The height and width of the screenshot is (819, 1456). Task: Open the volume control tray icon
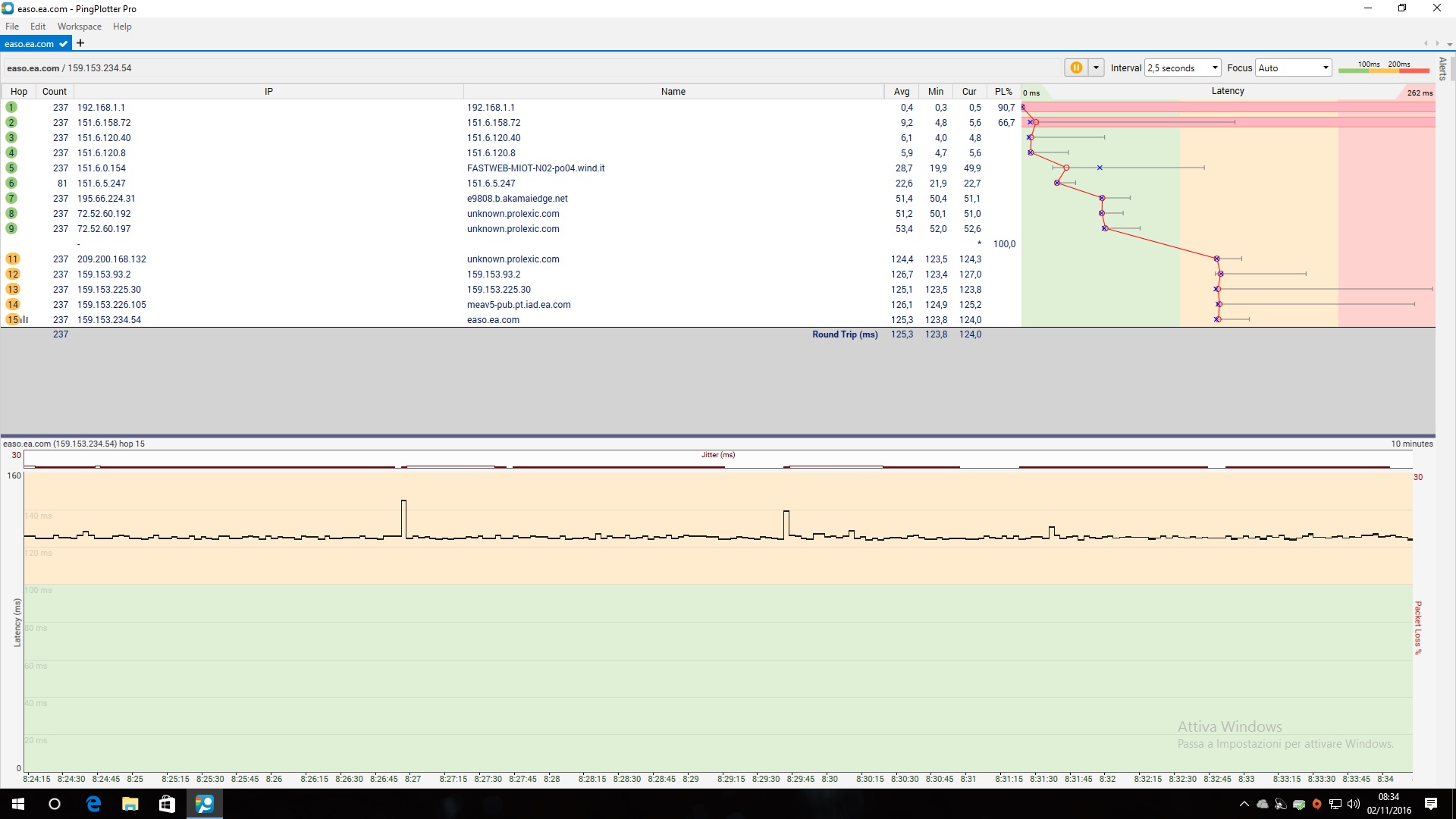(1354, 804)
